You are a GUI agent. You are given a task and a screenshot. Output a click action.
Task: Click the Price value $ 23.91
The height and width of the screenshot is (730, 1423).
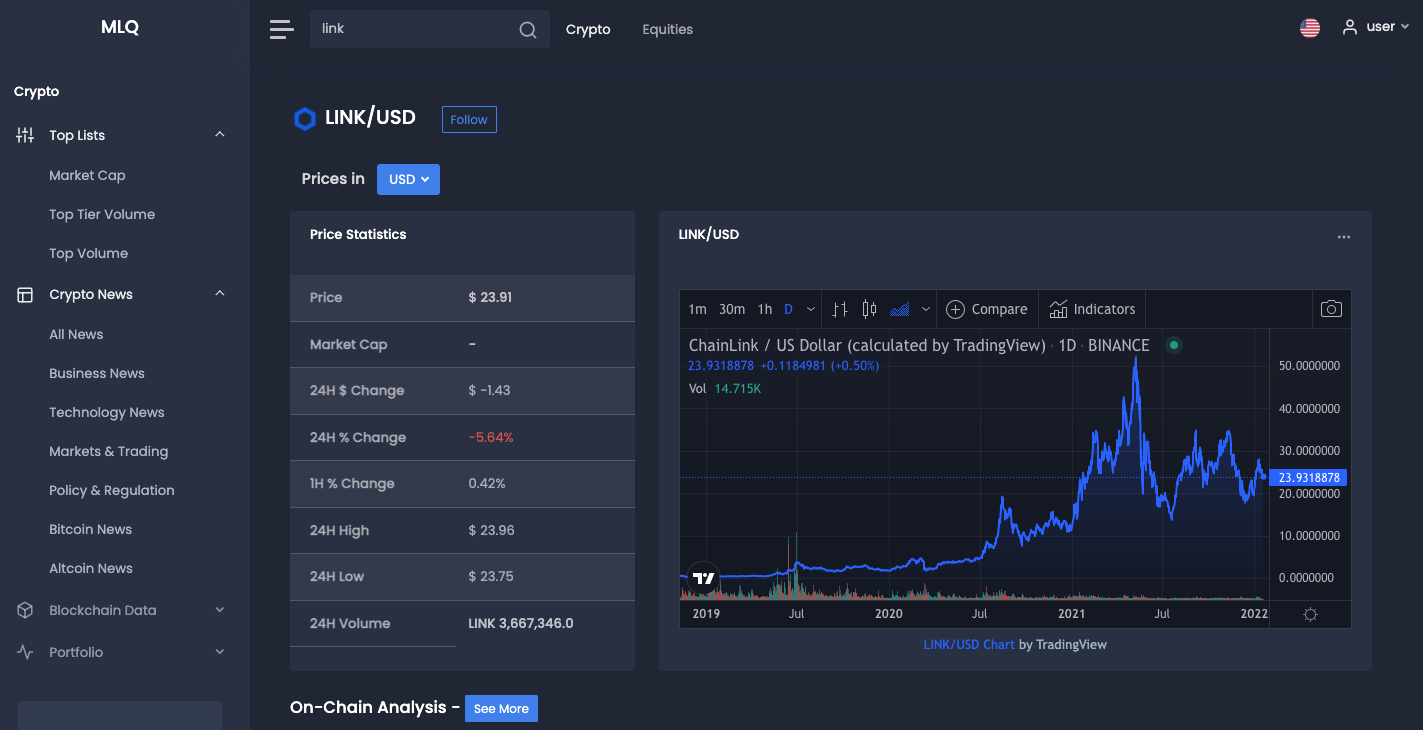tap(490, 297)
